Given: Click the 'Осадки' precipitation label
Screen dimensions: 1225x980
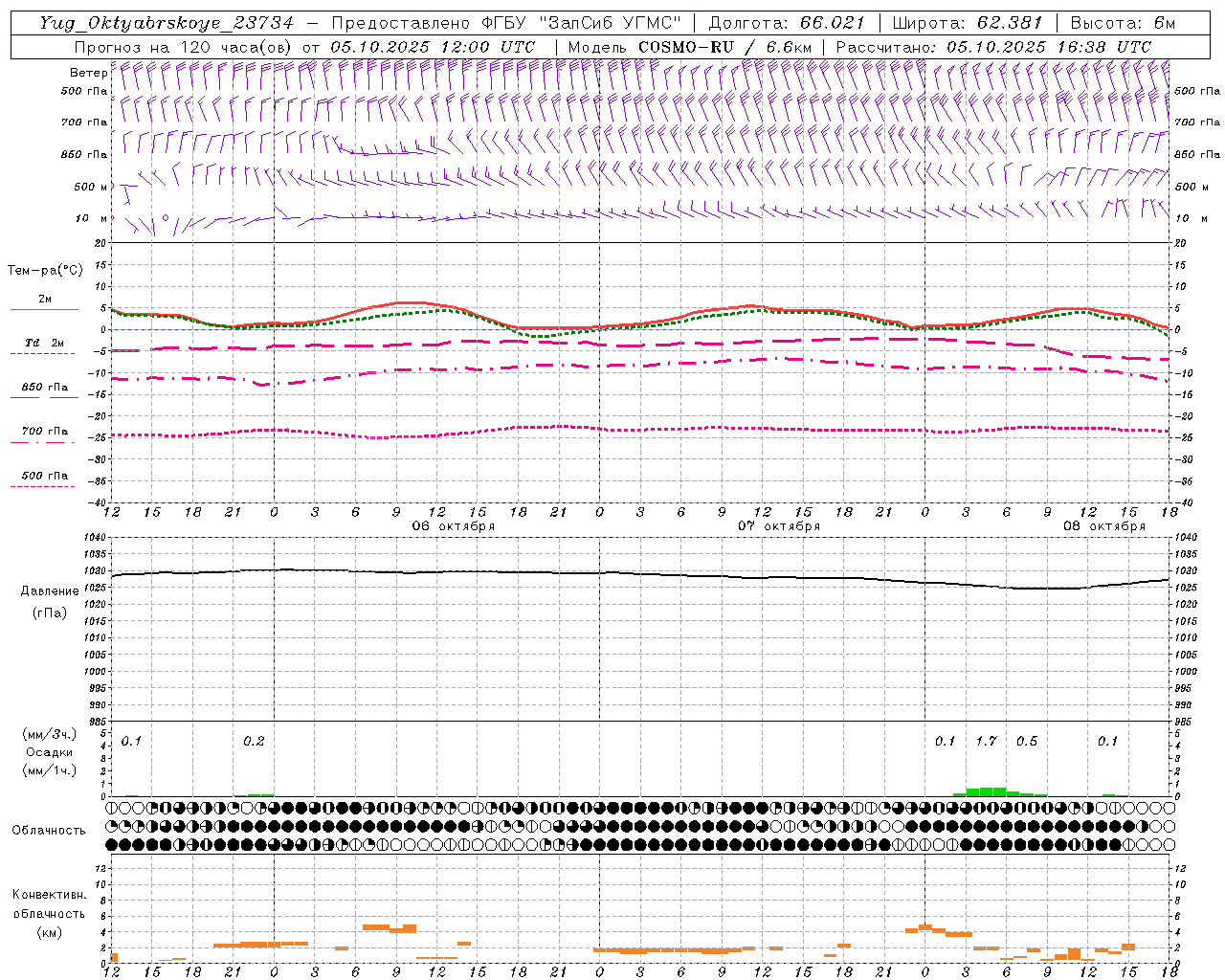Looking at the screenshot, I should (x=49, y=752).
